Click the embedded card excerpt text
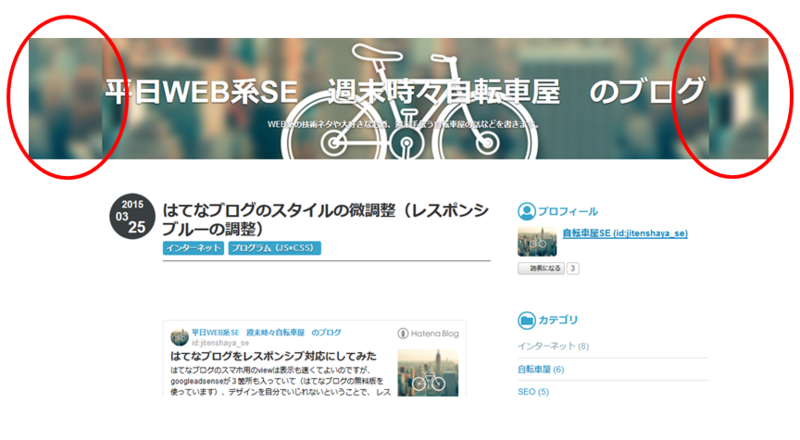The image size is (800, 440). click(x=281, y=381)
